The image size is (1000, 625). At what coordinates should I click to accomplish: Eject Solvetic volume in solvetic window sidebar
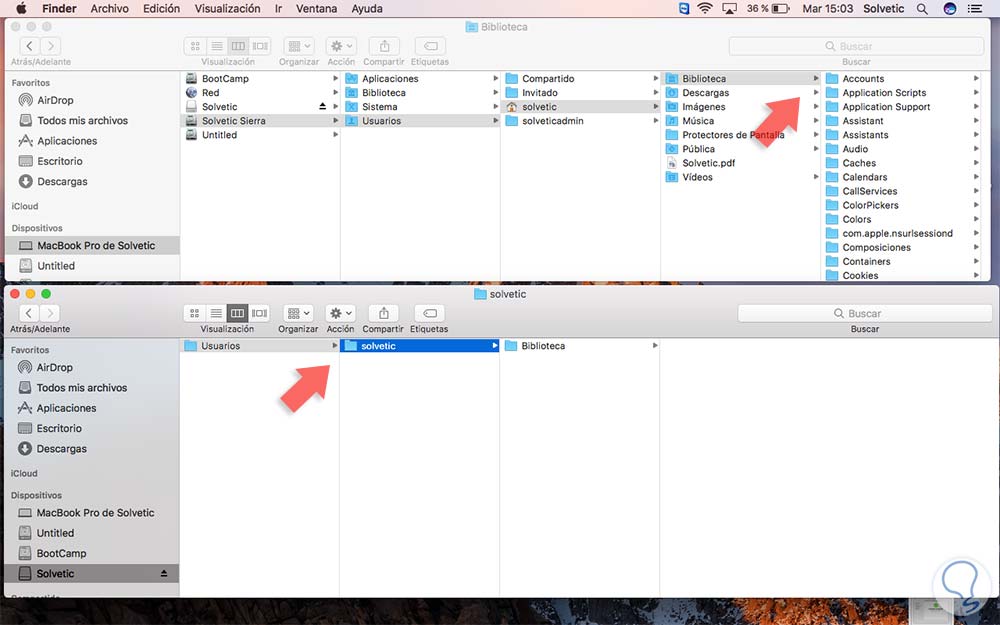click(x=164, y=574)
